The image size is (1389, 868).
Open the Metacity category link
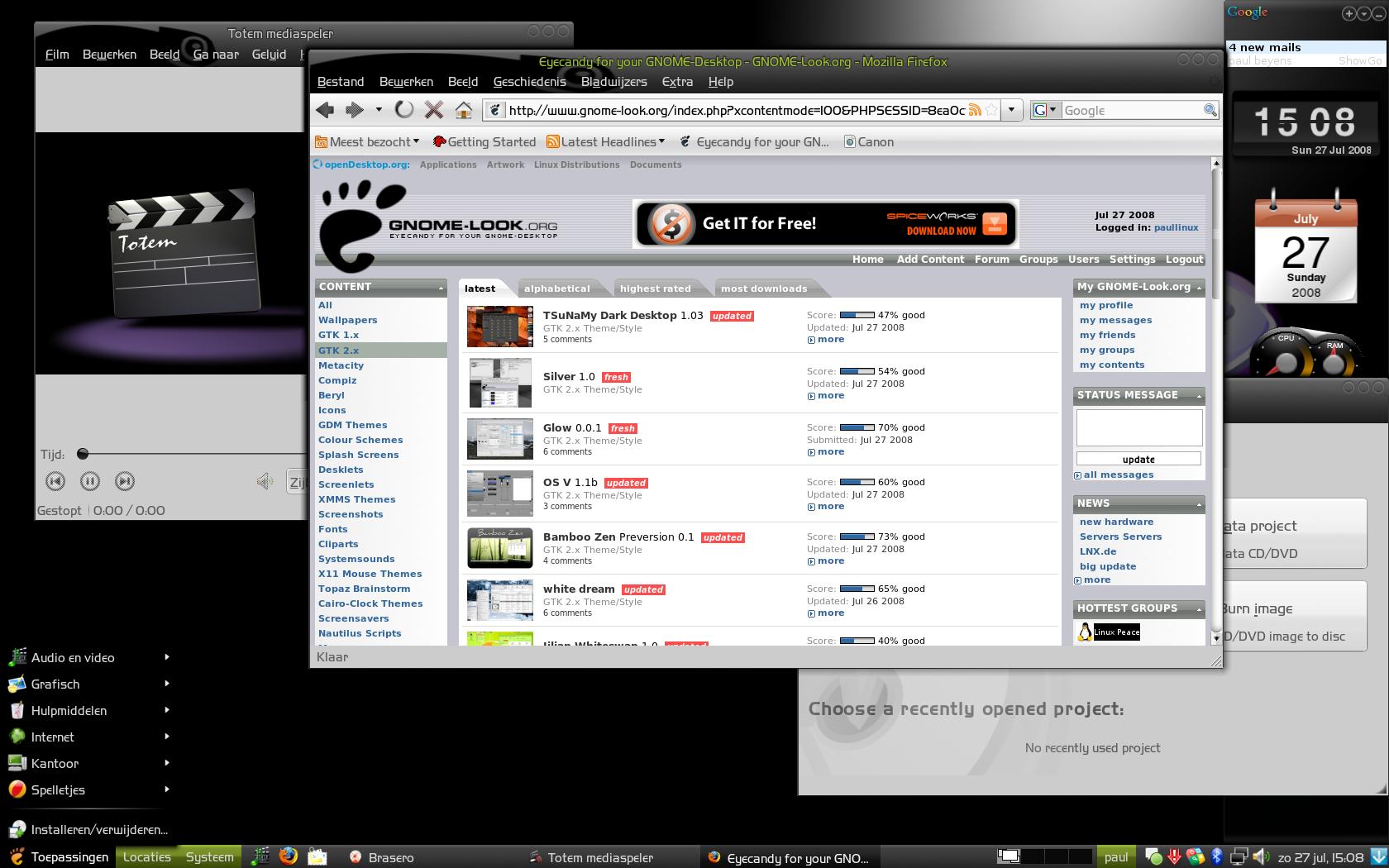point(341,365)
